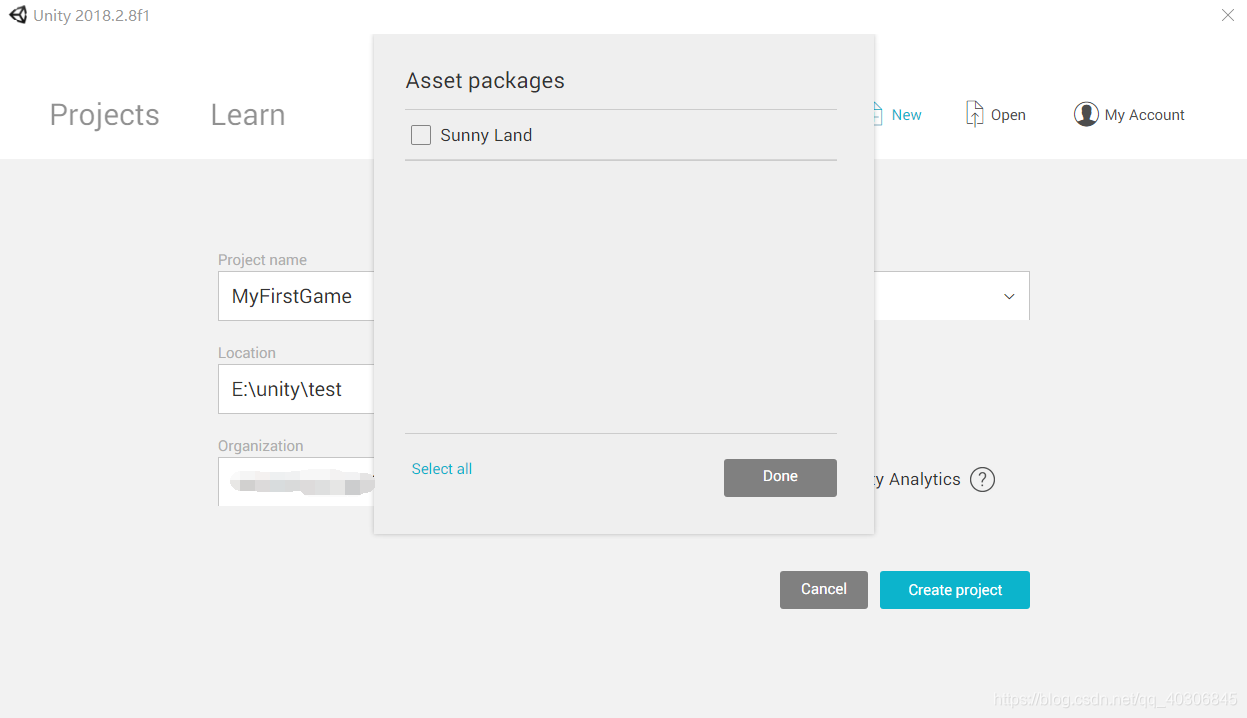Image resolution: width=1247 pixels, height=718 pixels.
Task: Click the Create project button
Action: tap(955, 590)
